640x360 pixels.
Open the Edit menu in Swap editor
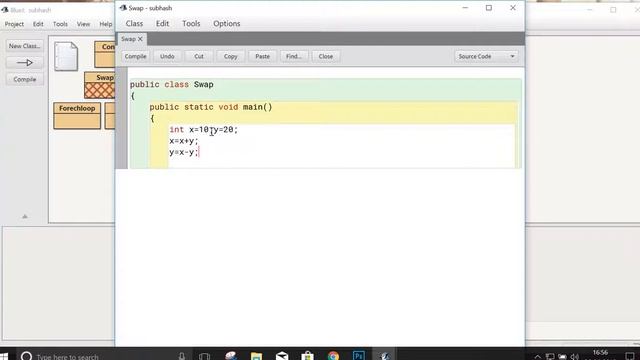[x=162, y=24]
